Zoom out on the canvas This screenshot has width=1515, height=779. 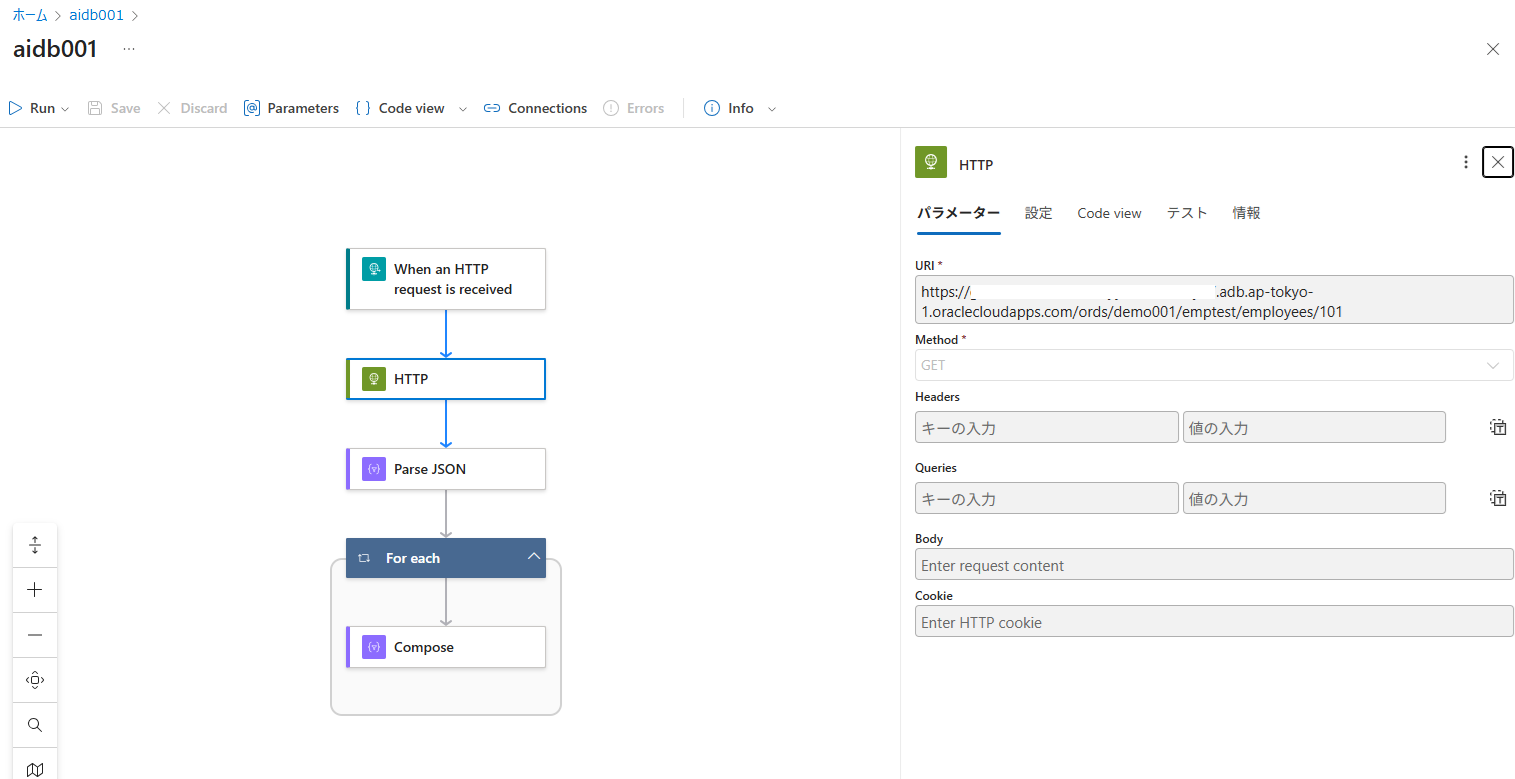35,635
